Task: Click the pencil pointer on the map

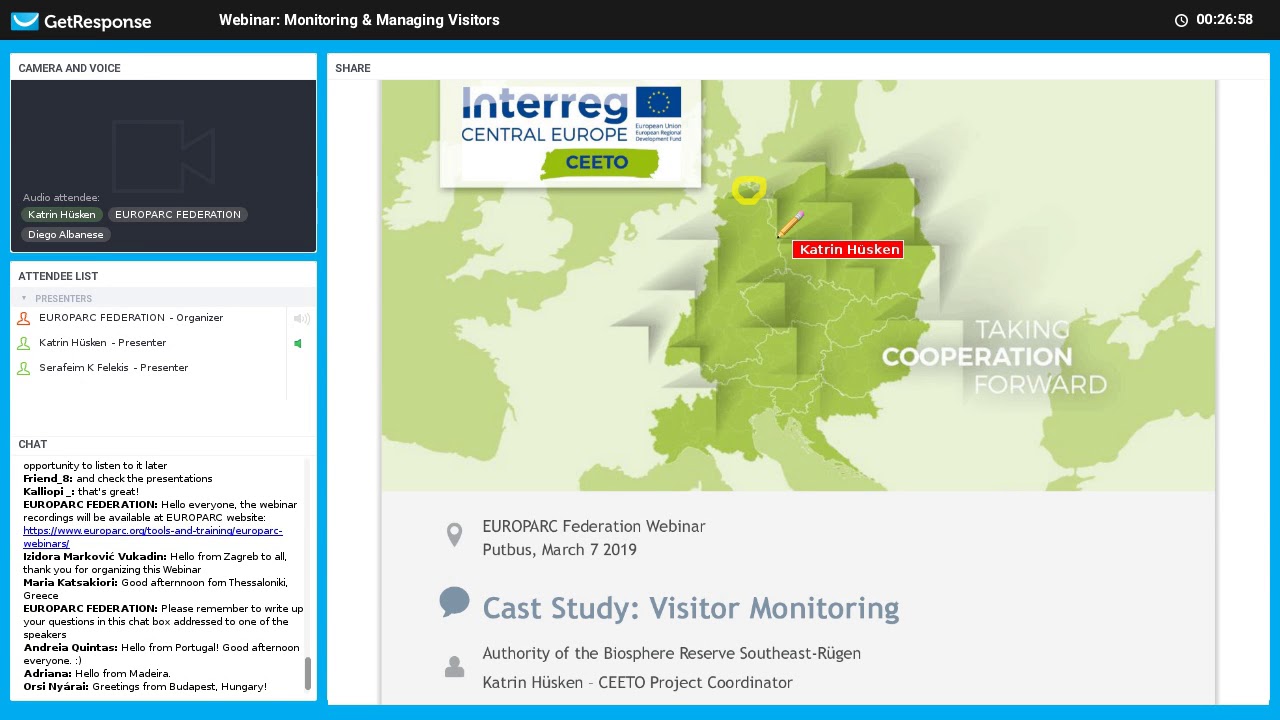Action: click(x=790, y=225)
